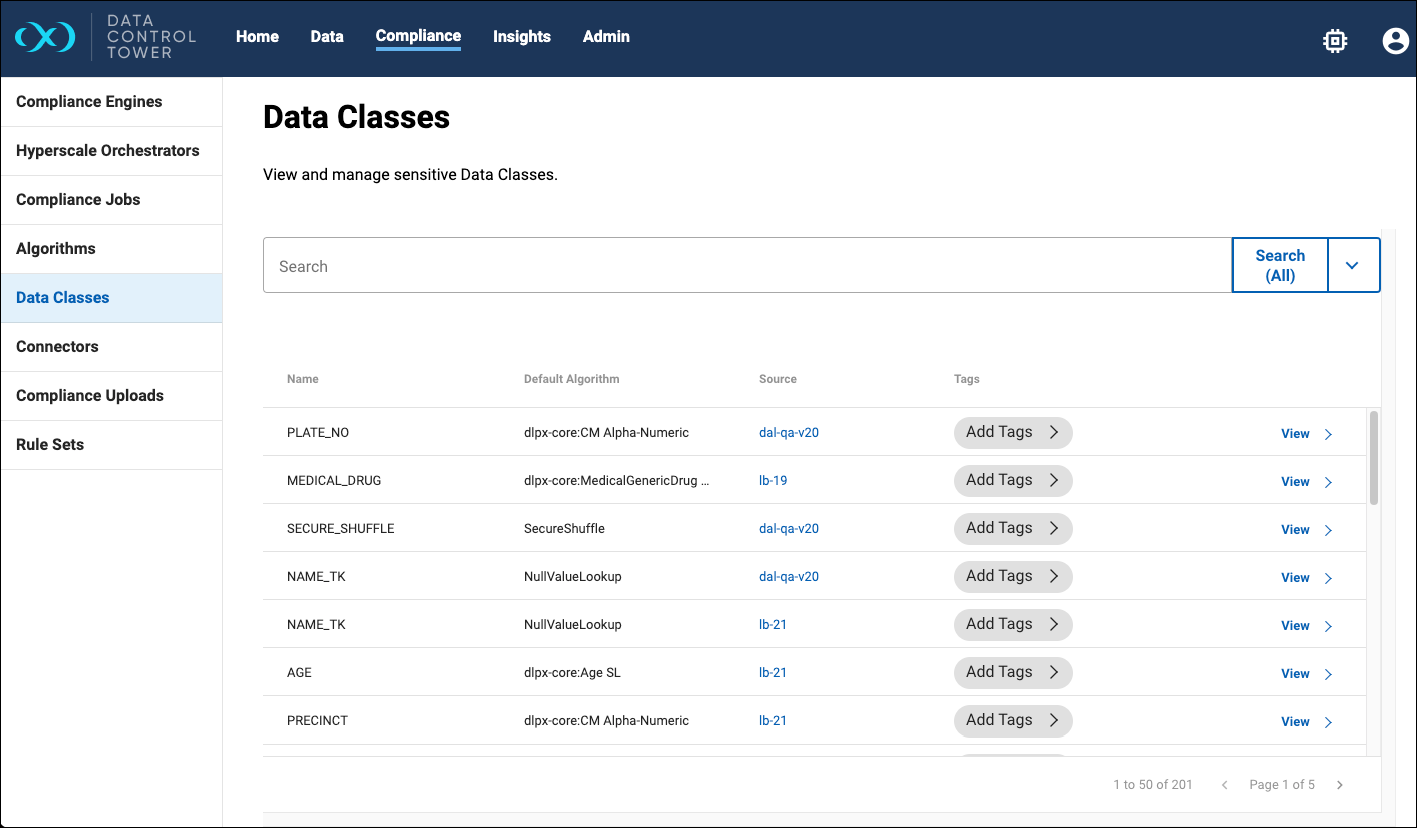
Task: Open the Insights menu tab
Action: [521, 37]
